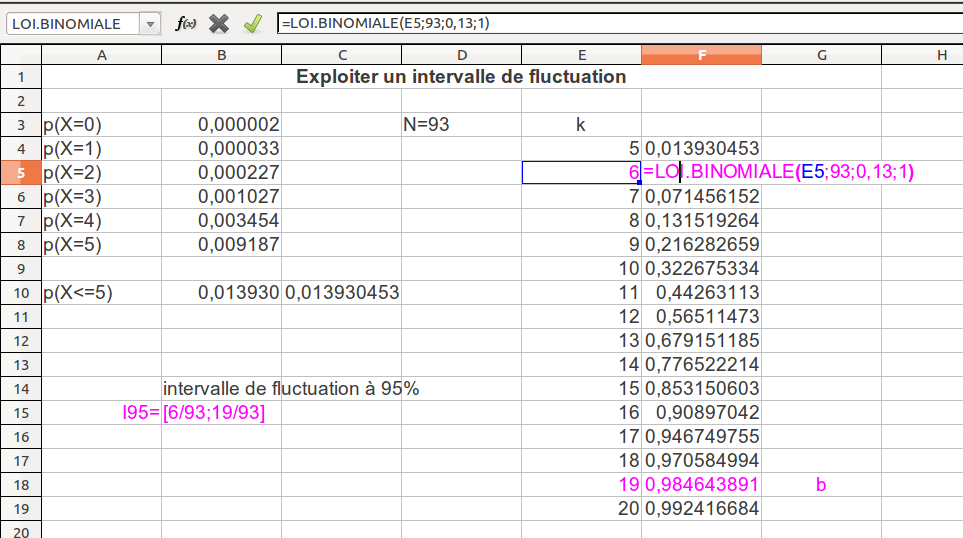The image size is (963, 538).
Task: Accept the formula with the green checkmark
Action: [252, 24]
